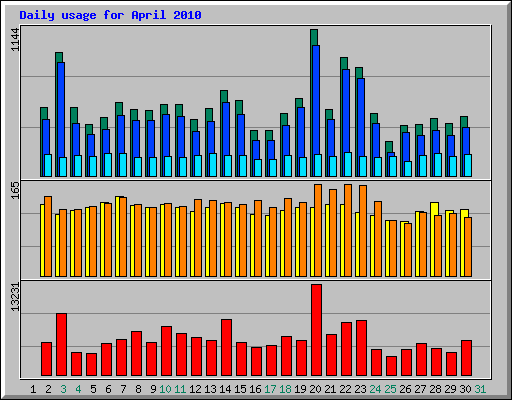The width and height of the screenshot is (512, 400).
Task: Select the green weekend day label '18'
Action: pyautogui.click(x=285, y=389)
